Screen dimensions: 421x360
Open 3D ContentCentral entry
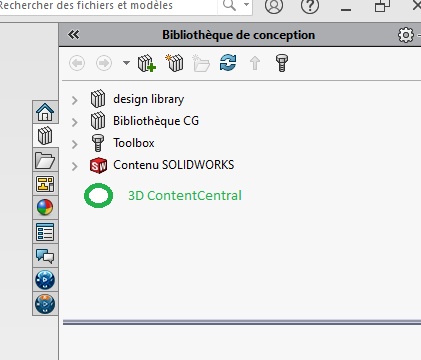tap(185, 196)
